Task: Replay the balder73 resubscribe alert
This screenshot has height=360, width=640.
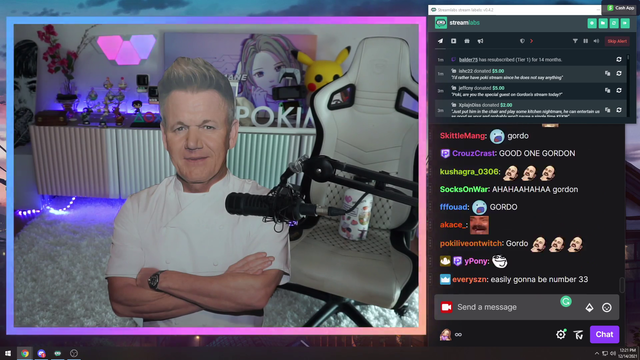Action: click(x=619, y=60)
